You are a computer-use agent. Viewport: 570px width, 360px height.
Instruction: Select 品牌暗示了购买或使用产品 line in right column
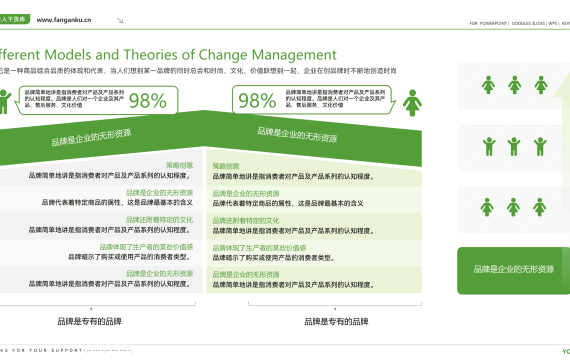click(x=273, y=258)
